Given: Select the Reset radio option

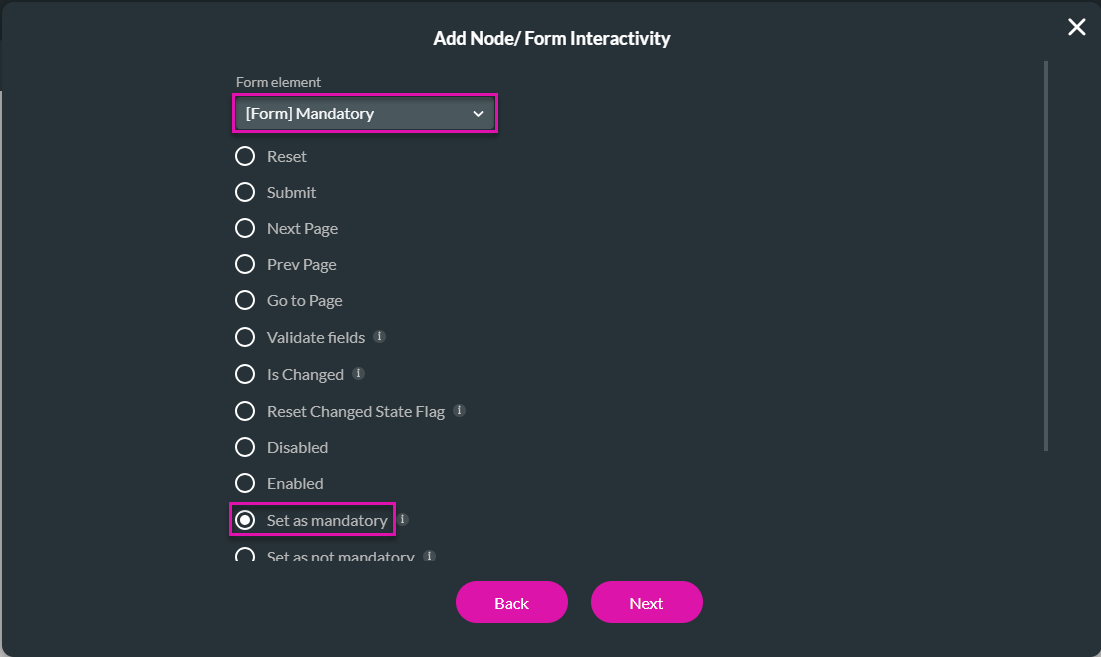Looking at the screenshot, I should point(244,156).
